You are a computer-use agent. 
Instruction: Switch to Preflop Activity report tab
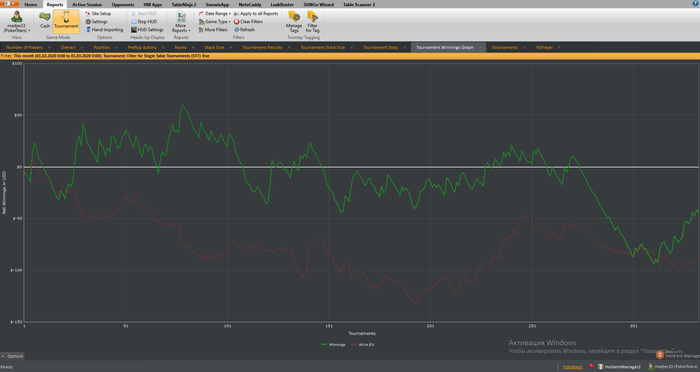142,47
